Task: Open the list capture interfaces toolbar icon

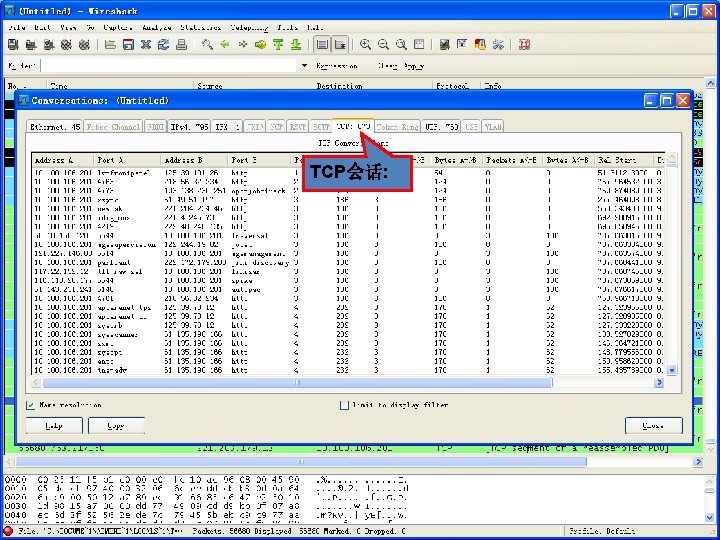Action: pyautogui.click(x=13, y=45)
